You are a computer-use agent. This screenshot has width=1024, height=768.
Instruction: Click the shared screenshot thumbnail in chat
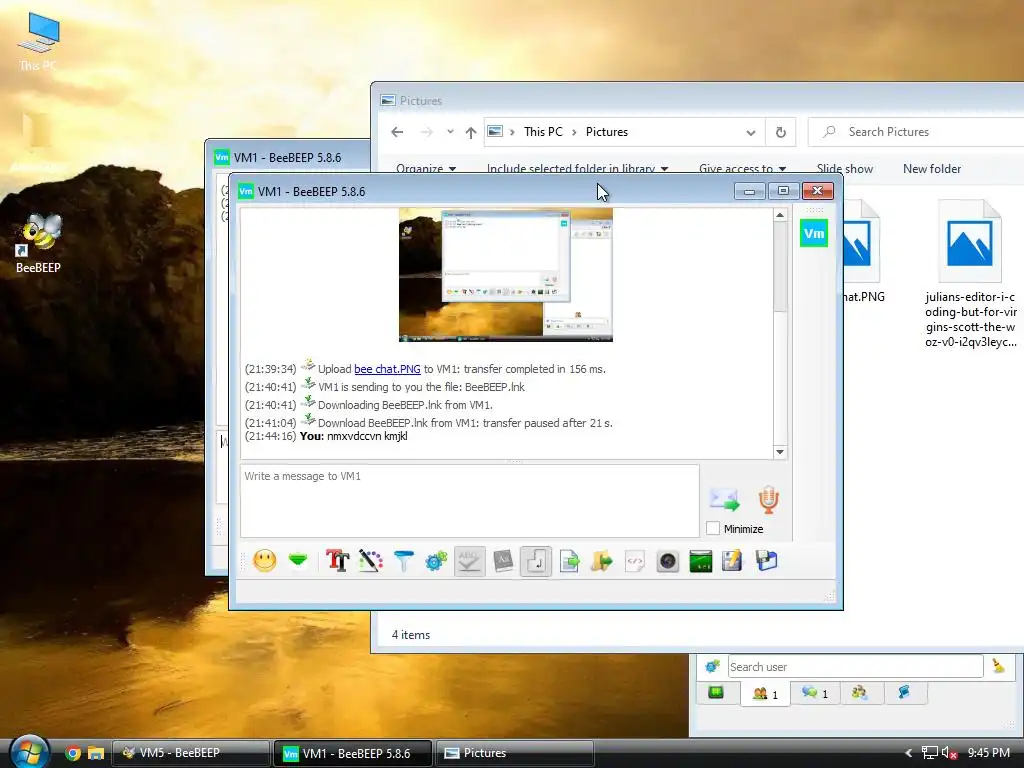(506, 275)
